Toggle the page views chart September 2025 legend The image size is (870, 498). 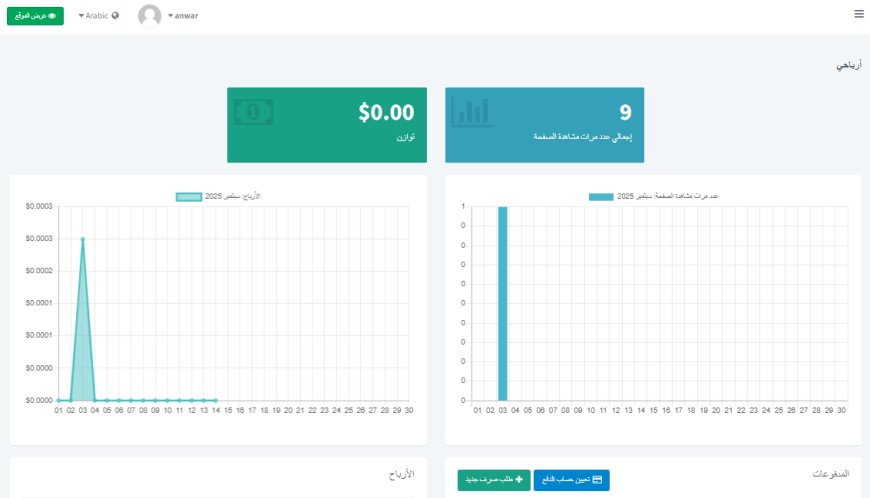(x=601, y=196)
